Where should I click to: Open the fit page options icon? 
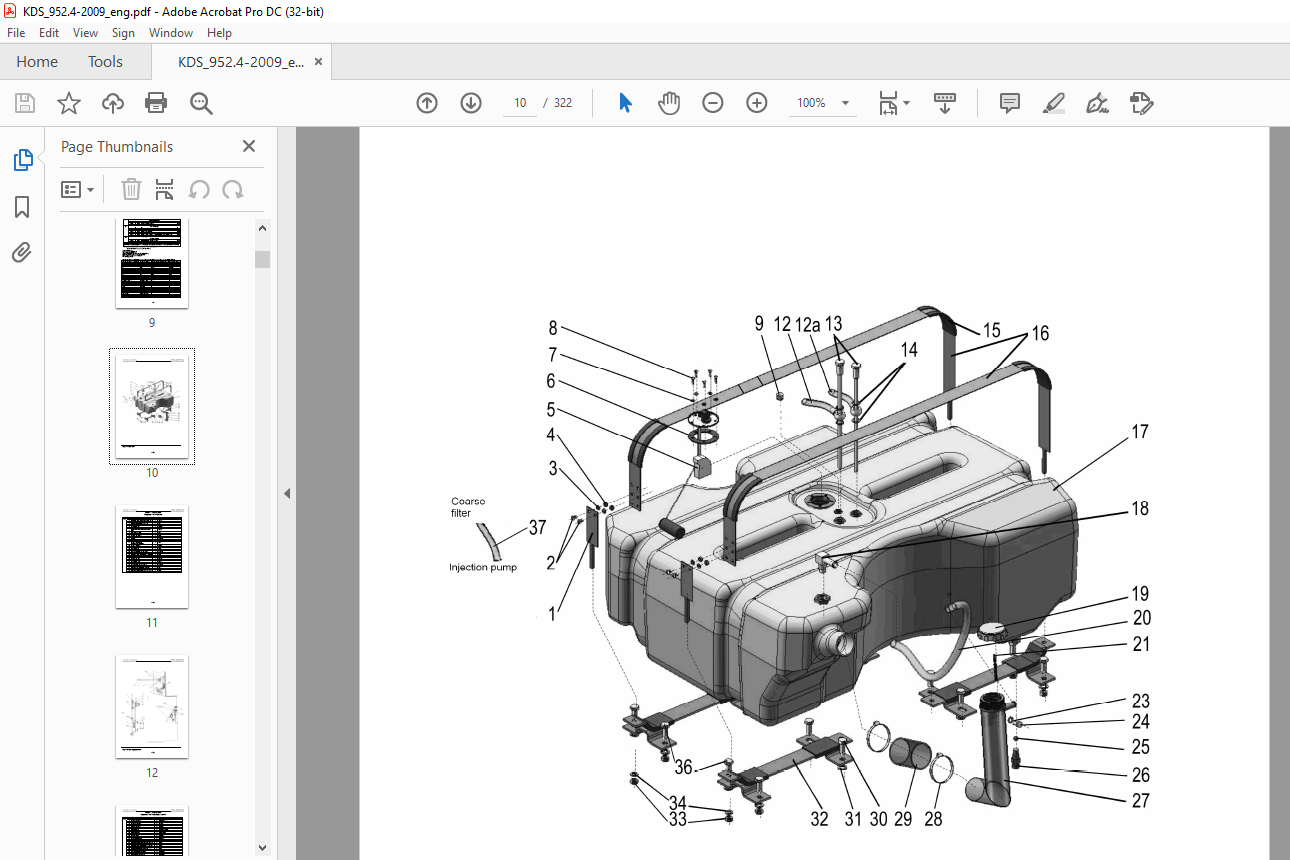pyautogui.click(x=888, y=103)
